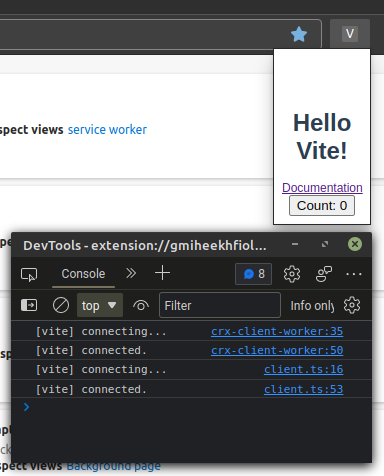Open the Background page inspect link

[113, 466]
